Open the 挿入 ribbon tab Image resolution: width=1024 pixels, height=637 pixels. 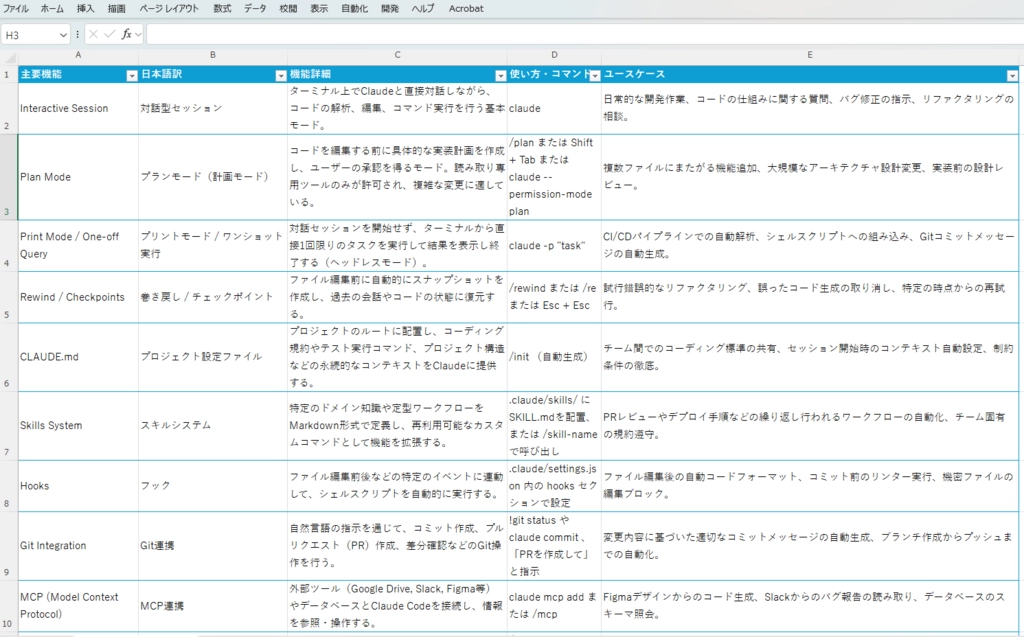click(86, 8)
